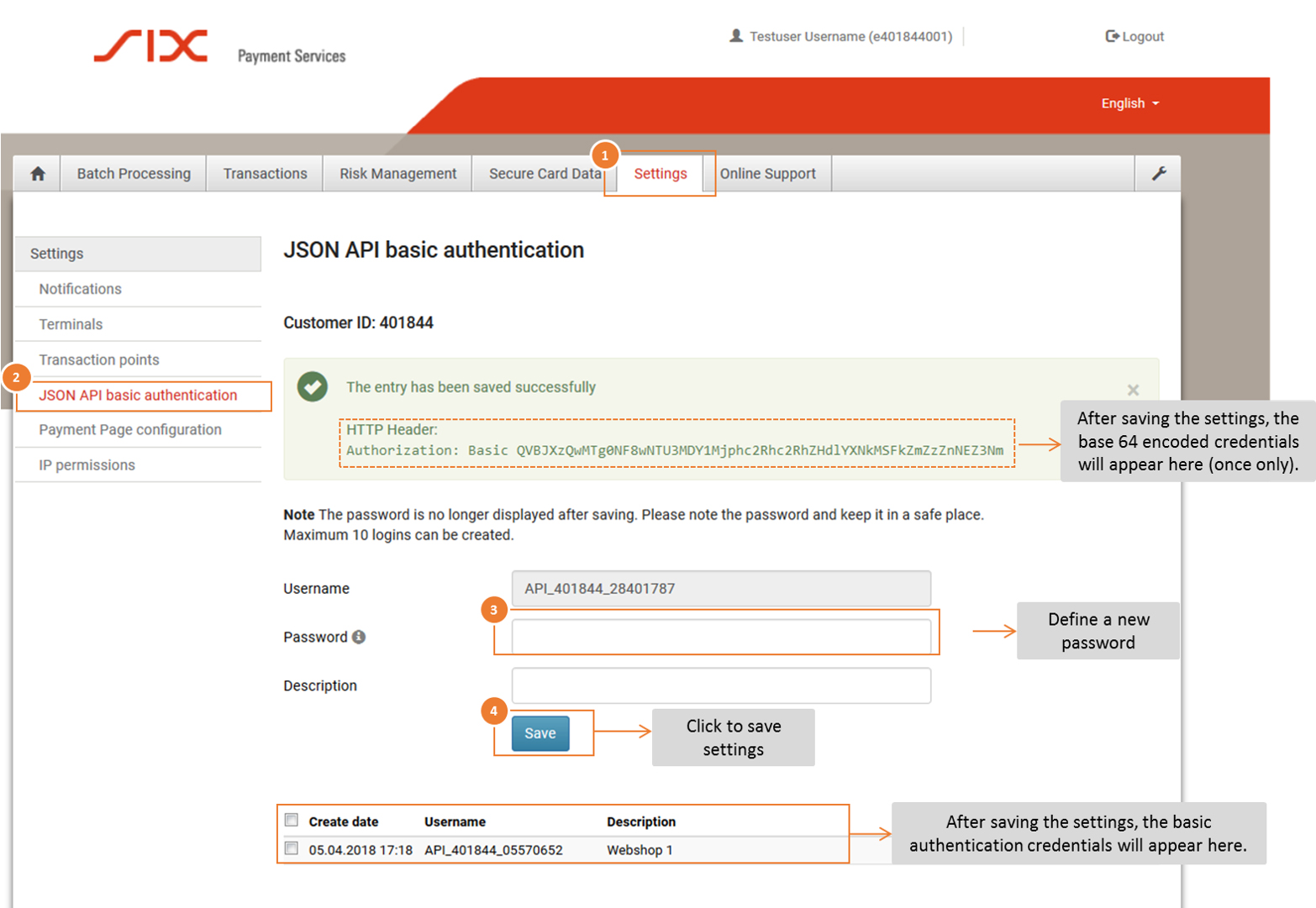
Task: Click the Password info icon
Action: tap(359, 637)
